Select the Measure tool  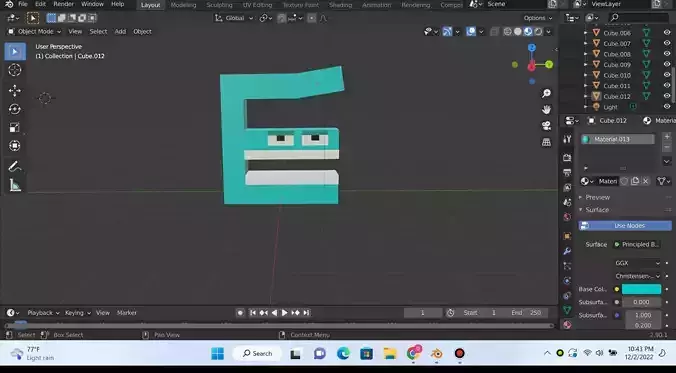15,185
